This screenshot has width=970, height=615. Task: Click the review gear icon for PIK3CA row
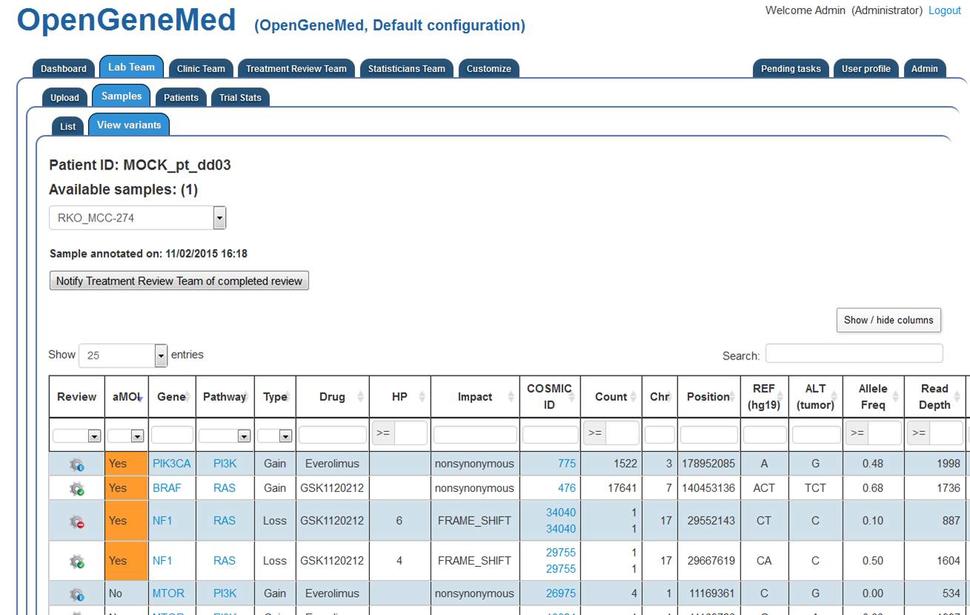point(76,464)
